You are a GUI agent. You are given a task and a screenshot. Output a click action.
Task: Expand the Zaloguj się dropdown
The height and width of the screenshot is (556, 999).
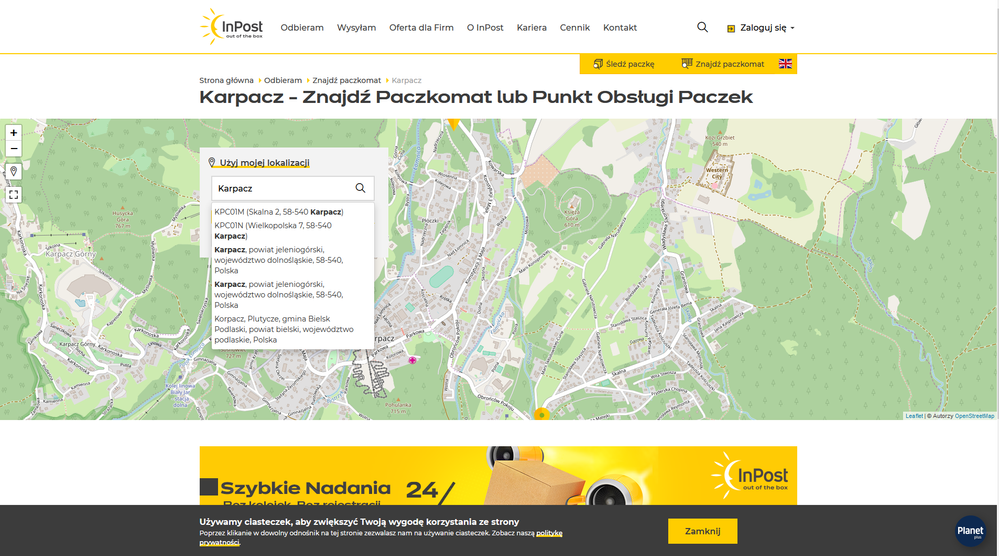click(761, 28)
